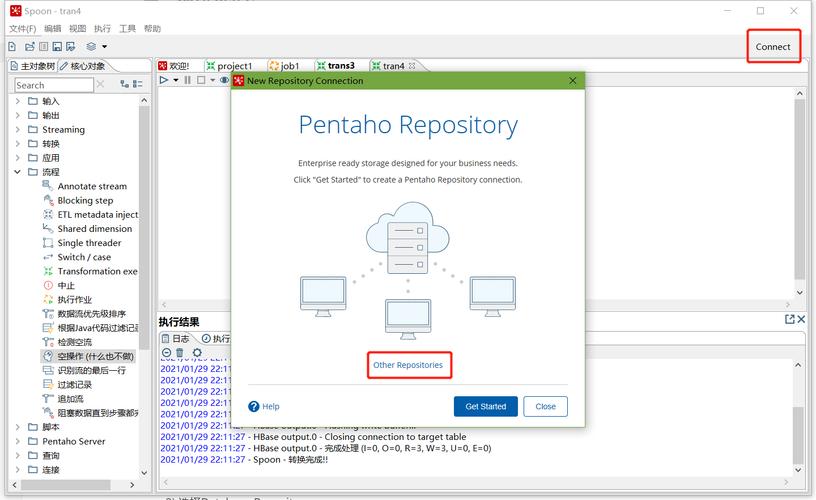Viewport: 816px width, 500px height.
Task: Click the Pause transformation icon
Action: (x=187, y=80)
